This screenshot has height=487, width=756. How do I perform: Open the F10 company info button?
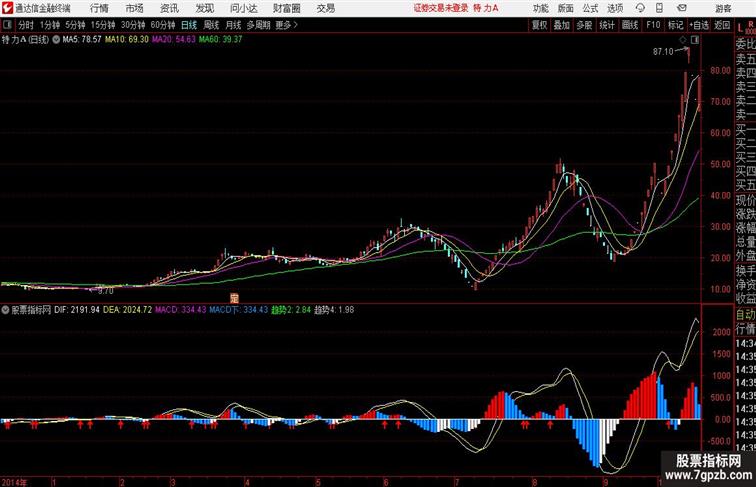click(653, 25)
